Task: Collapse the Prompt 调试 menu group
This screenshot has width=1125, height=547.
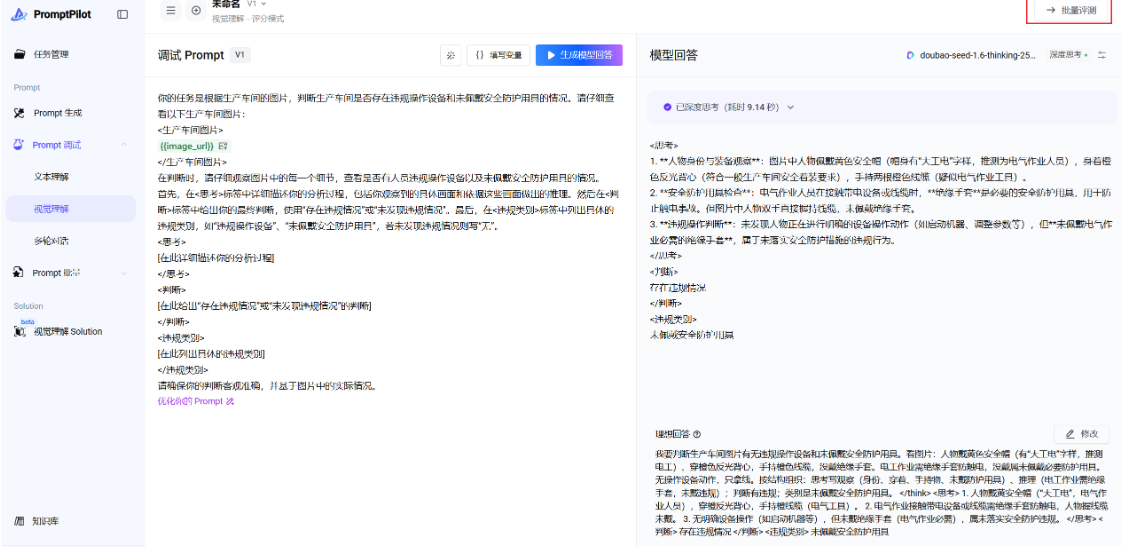Action: coord(123,145)
